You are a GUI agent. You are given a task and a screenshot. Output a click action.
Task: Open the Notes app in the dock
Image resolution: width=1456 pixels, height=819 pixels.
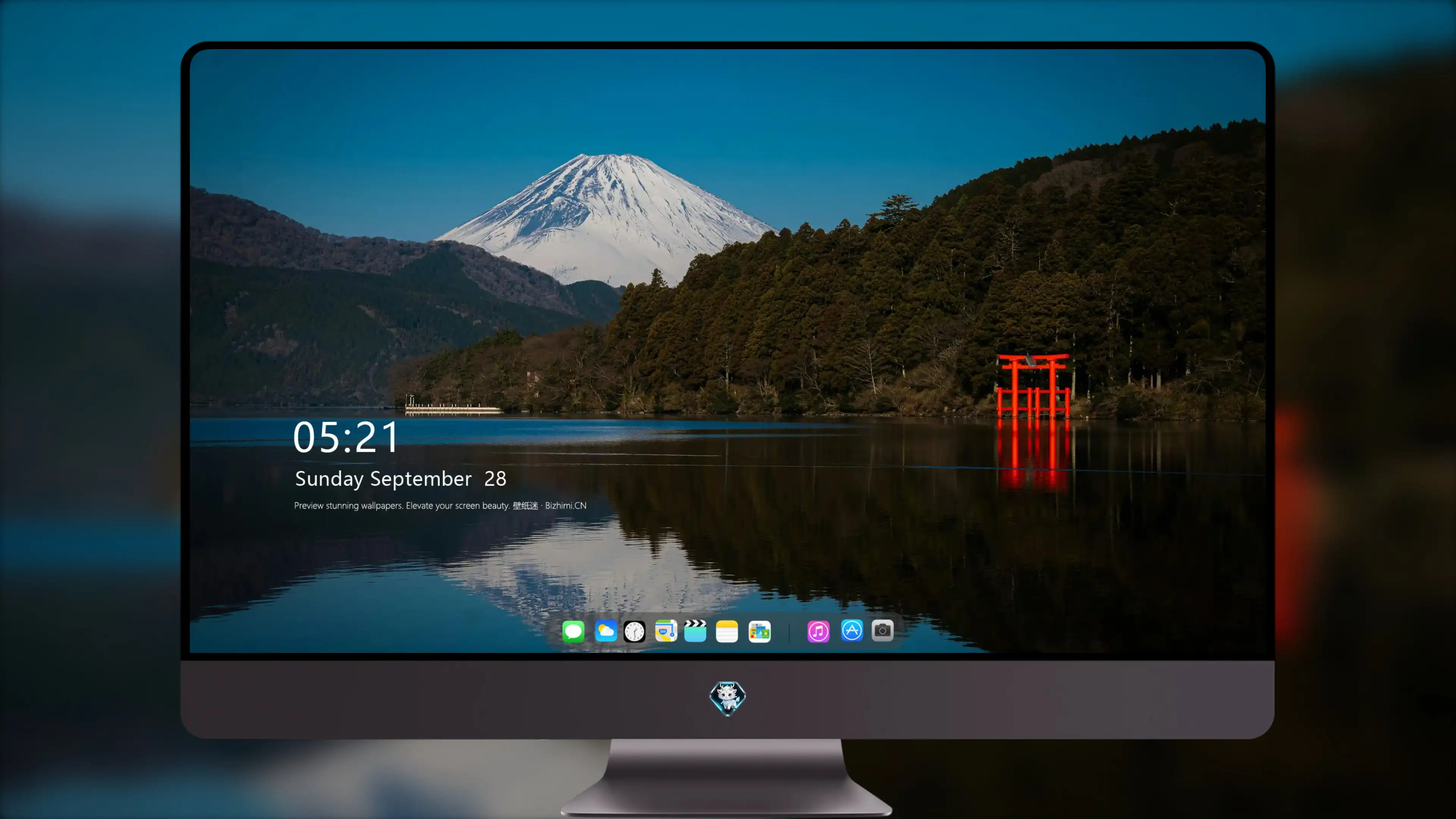[727, 631]
